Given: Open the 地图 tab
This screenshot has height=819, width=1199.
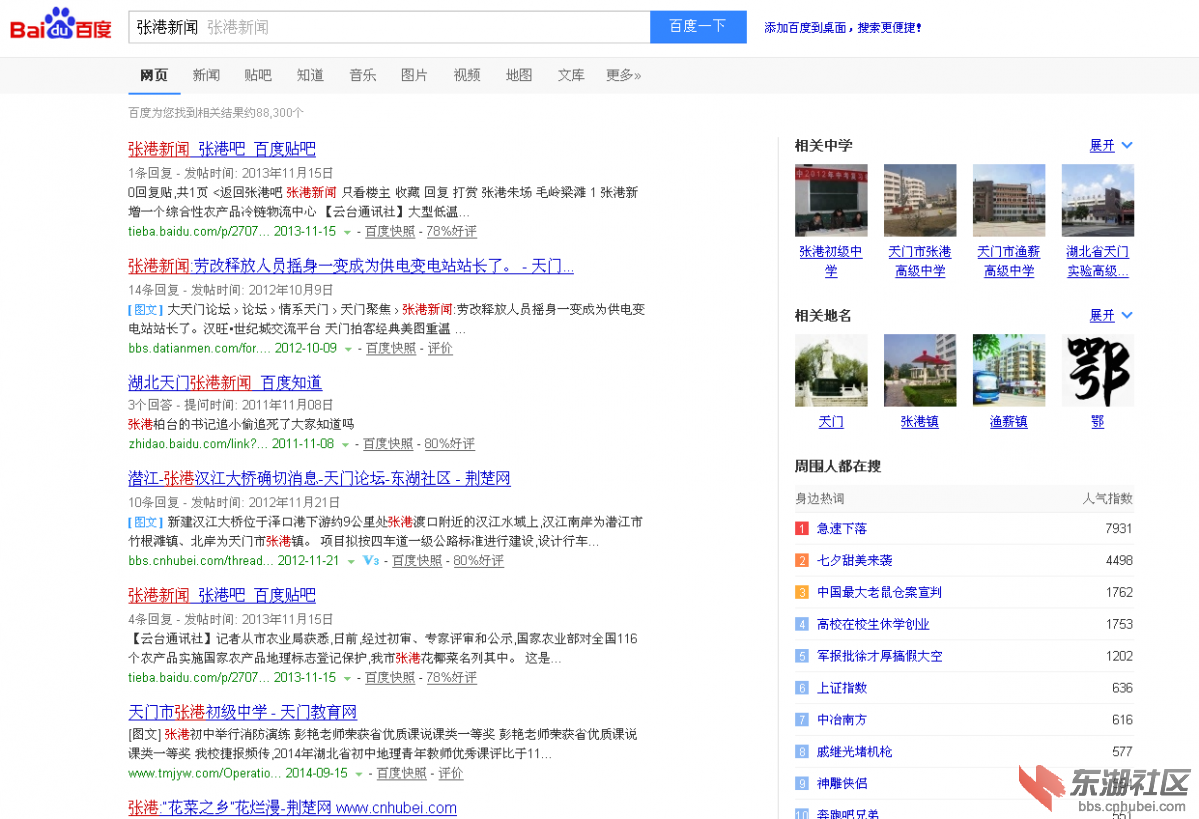Looking at the screenshot, I should click(518, 75).
